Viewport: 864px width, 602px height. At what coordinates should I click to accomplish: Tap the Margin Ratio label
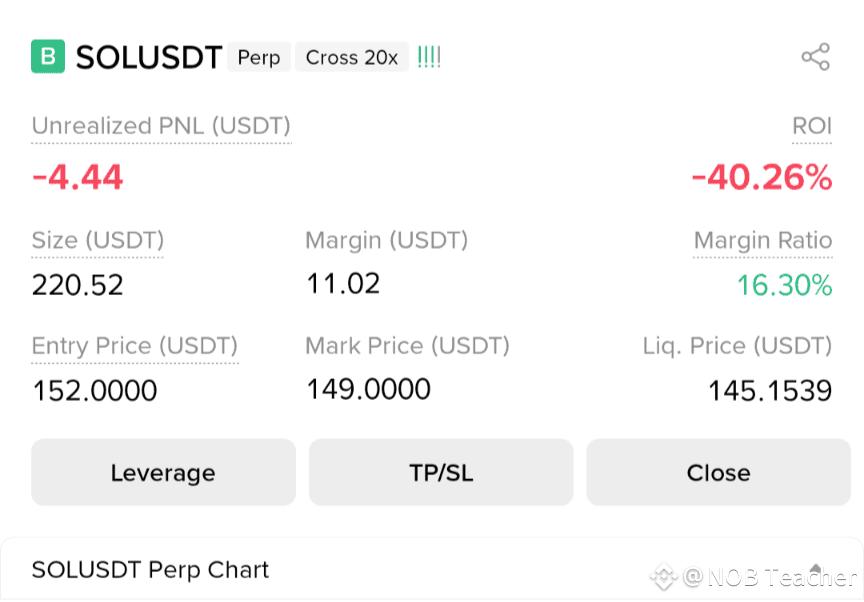coord(763,241)
